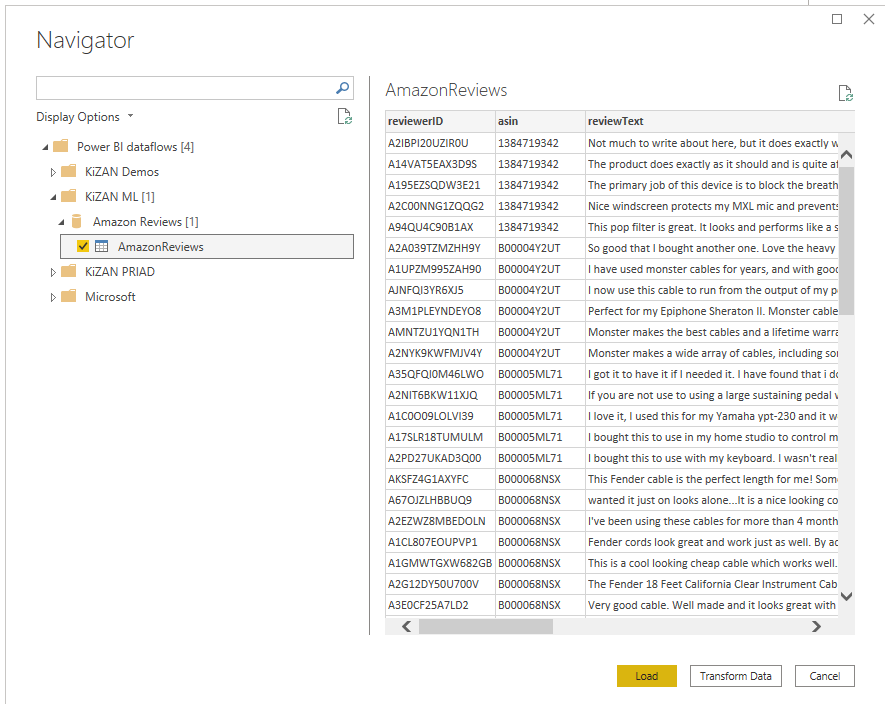This screenshot has height=704, width=885.
Task: Click the KiZAN PRIAD folder icon
Action: pos(70,271)
